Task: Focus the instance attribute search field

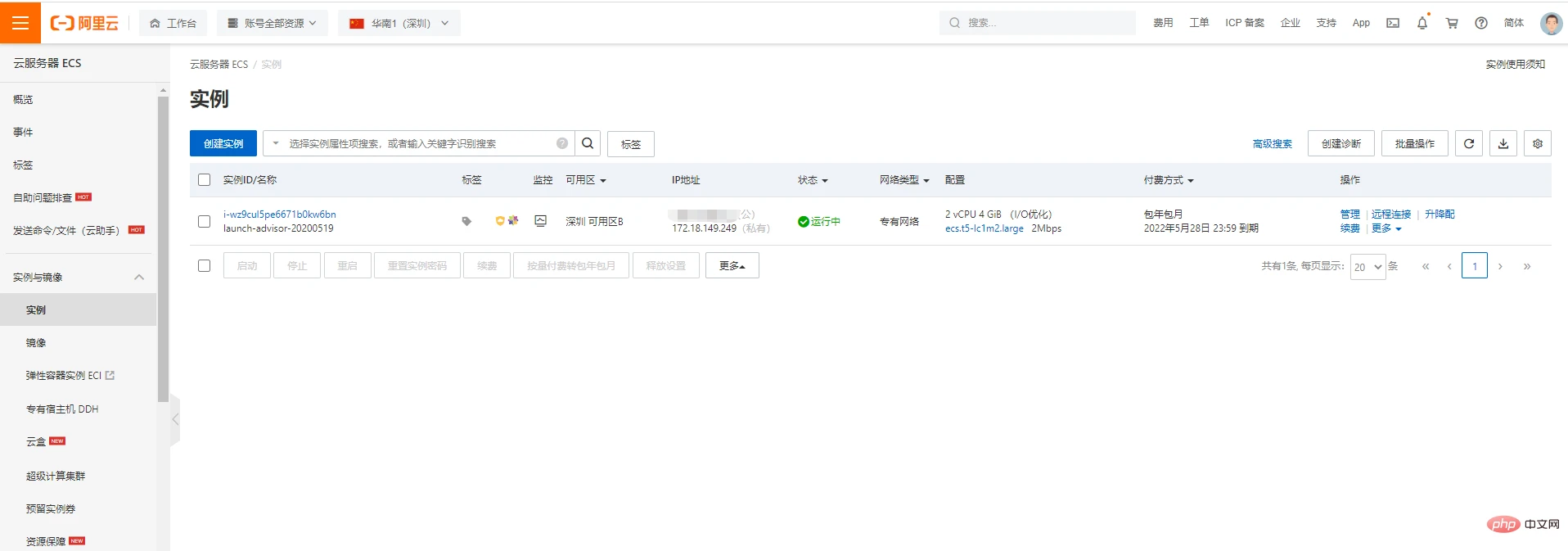Action: [420, 143]
